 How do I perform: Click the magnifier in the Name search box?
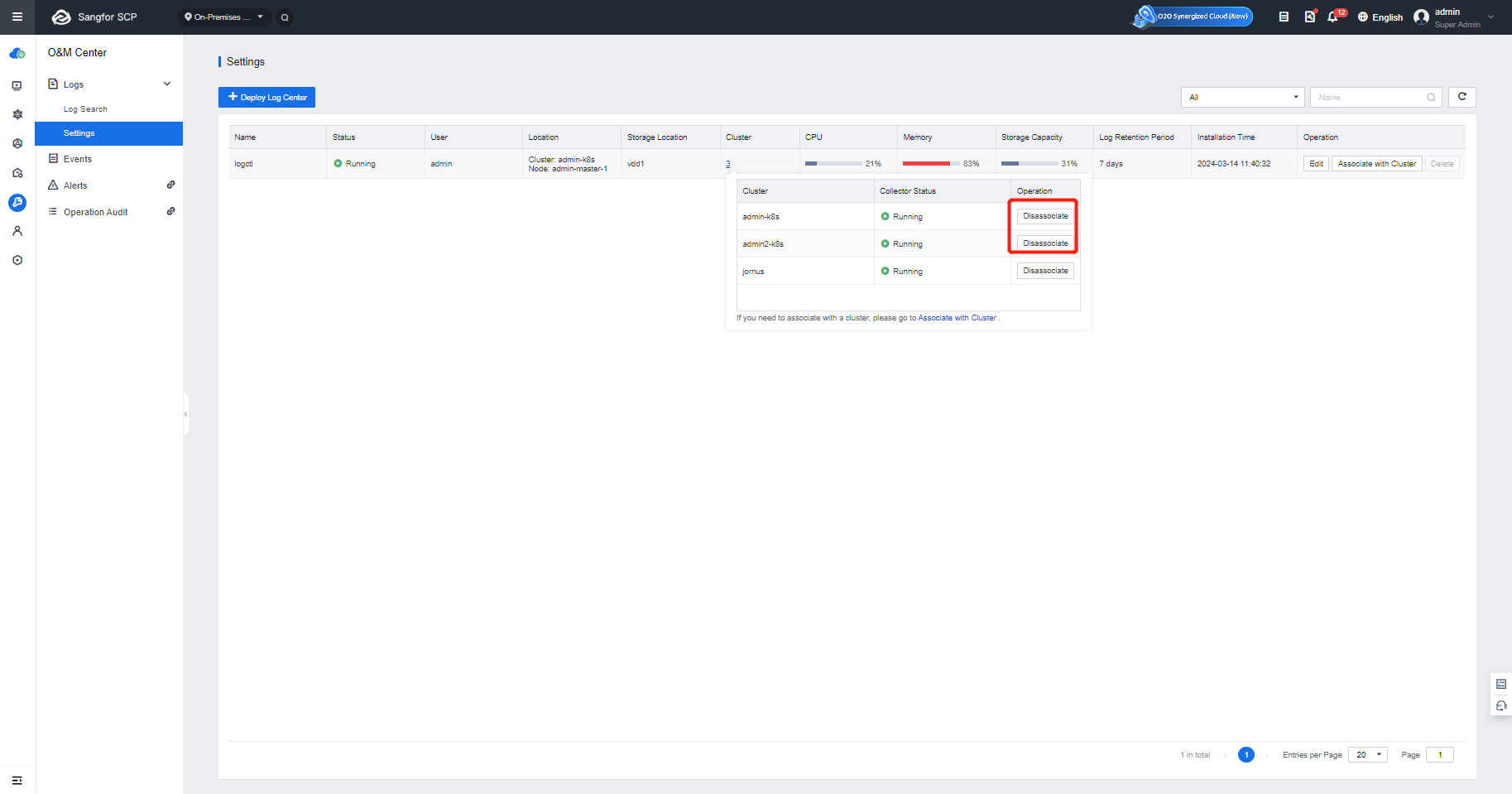pyautogui.click(x=1431, y=98)
